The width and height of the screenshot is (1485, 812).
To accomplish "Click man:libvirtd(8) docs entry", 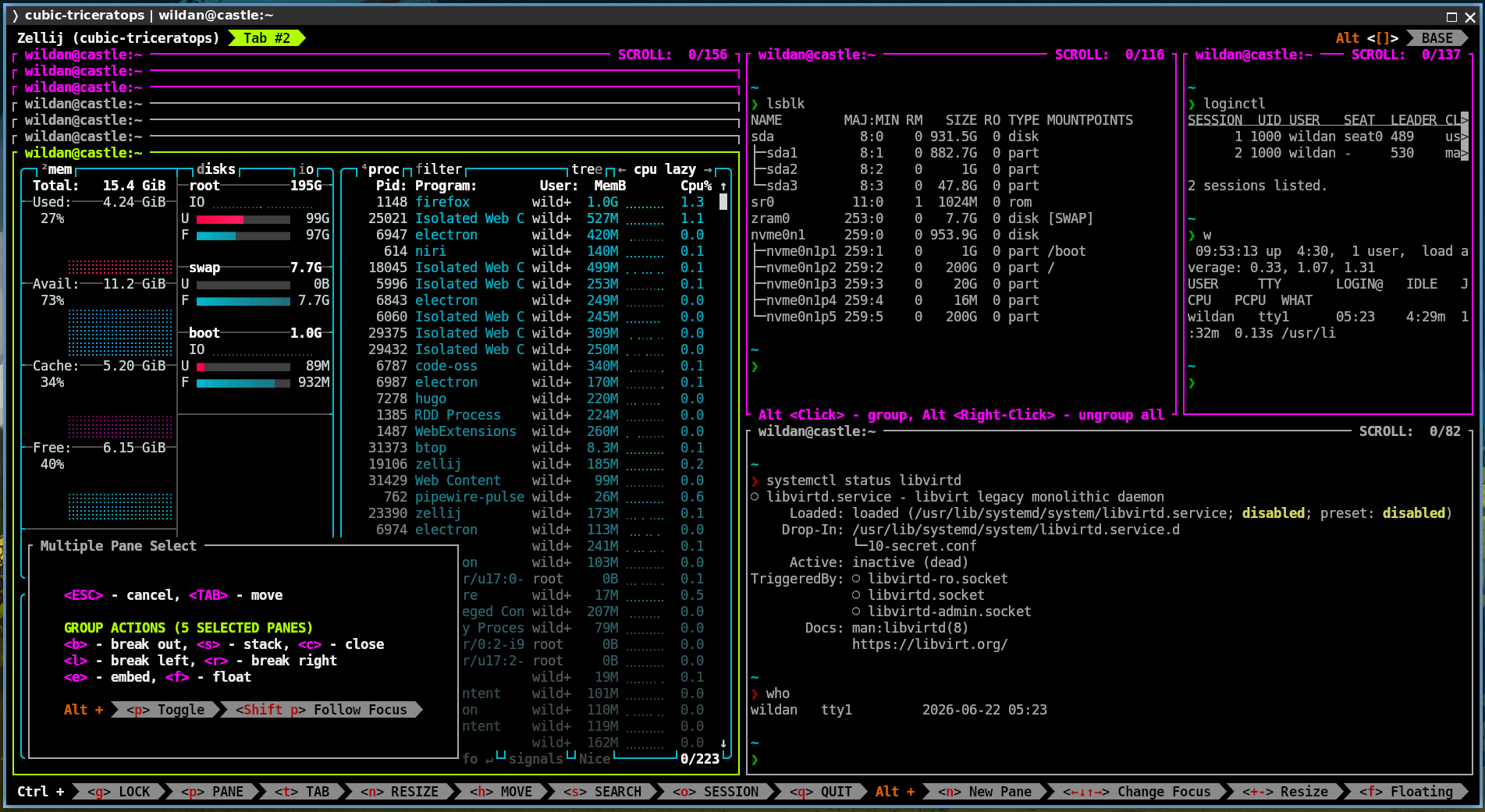I will (911, 628).
